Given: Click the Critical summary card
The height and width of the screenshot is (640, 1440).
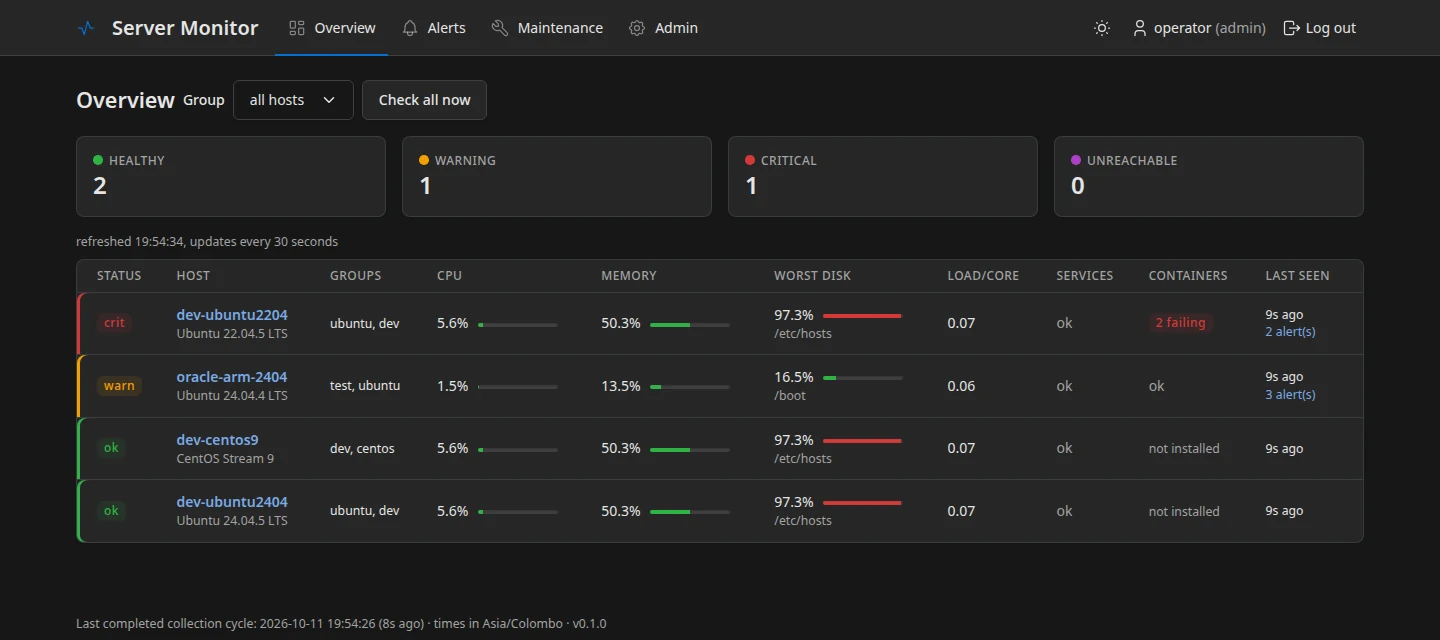Looking at the screenshot, I should pos(883,176).
